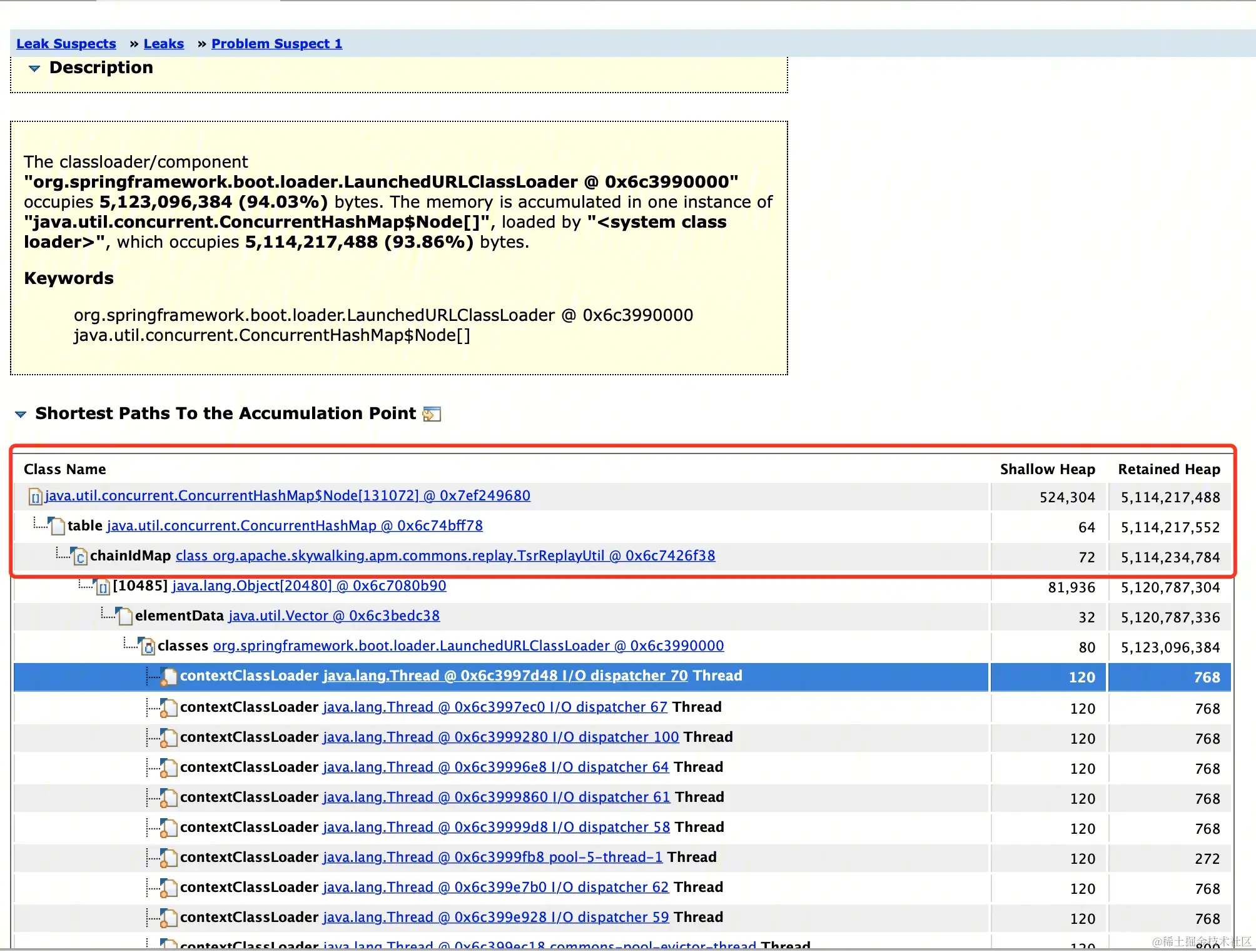Viewport: 1256px width, 952px height.
Task: Click the object icon before table ConcurrentHashMap
Action: 57,526
